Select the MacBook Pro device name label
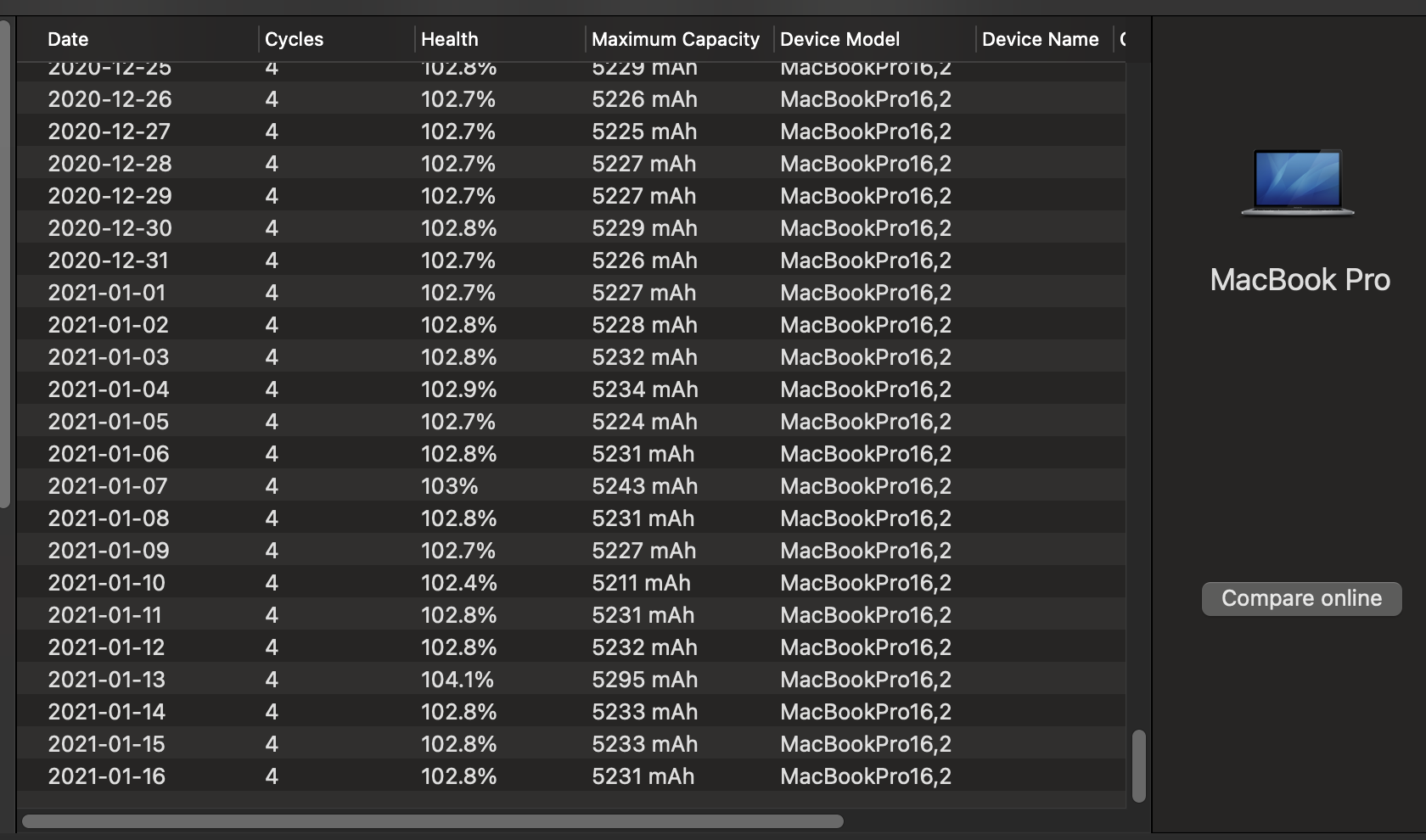 1300,280
